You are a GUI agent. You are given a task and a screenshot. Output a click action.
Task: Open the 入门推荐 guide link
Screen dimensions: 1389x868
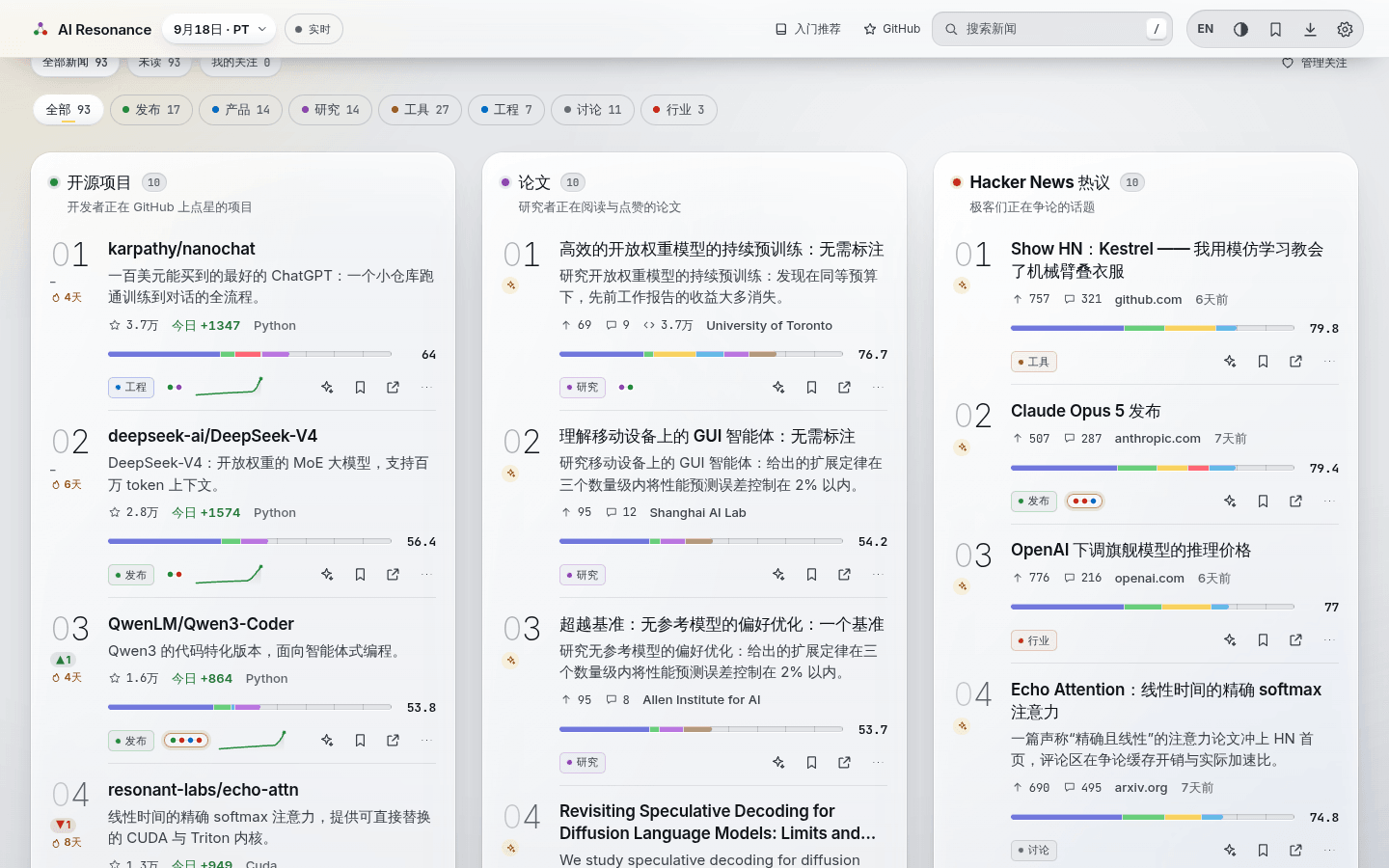[808, 29]
